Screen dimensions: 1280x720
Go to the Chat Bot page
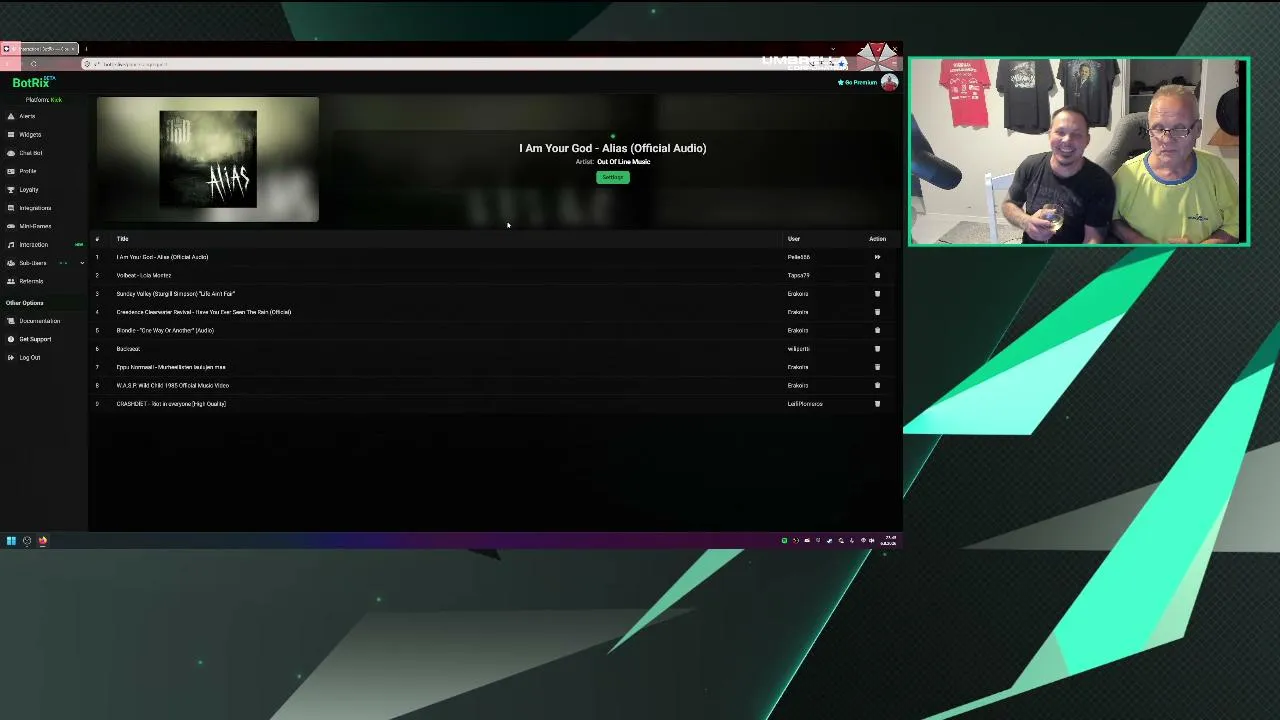click(31, 153)
